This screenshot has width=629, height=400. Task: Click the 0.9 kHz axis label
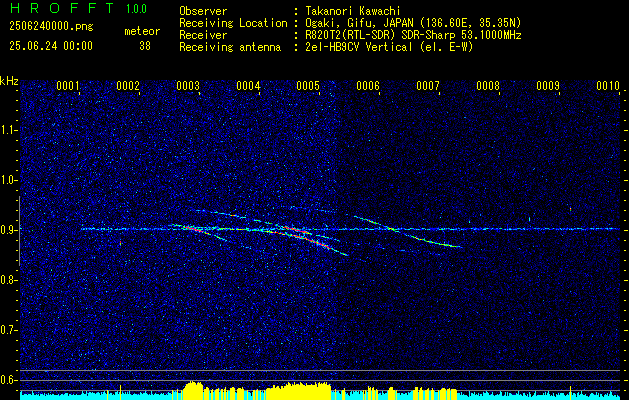coord(8,230)
